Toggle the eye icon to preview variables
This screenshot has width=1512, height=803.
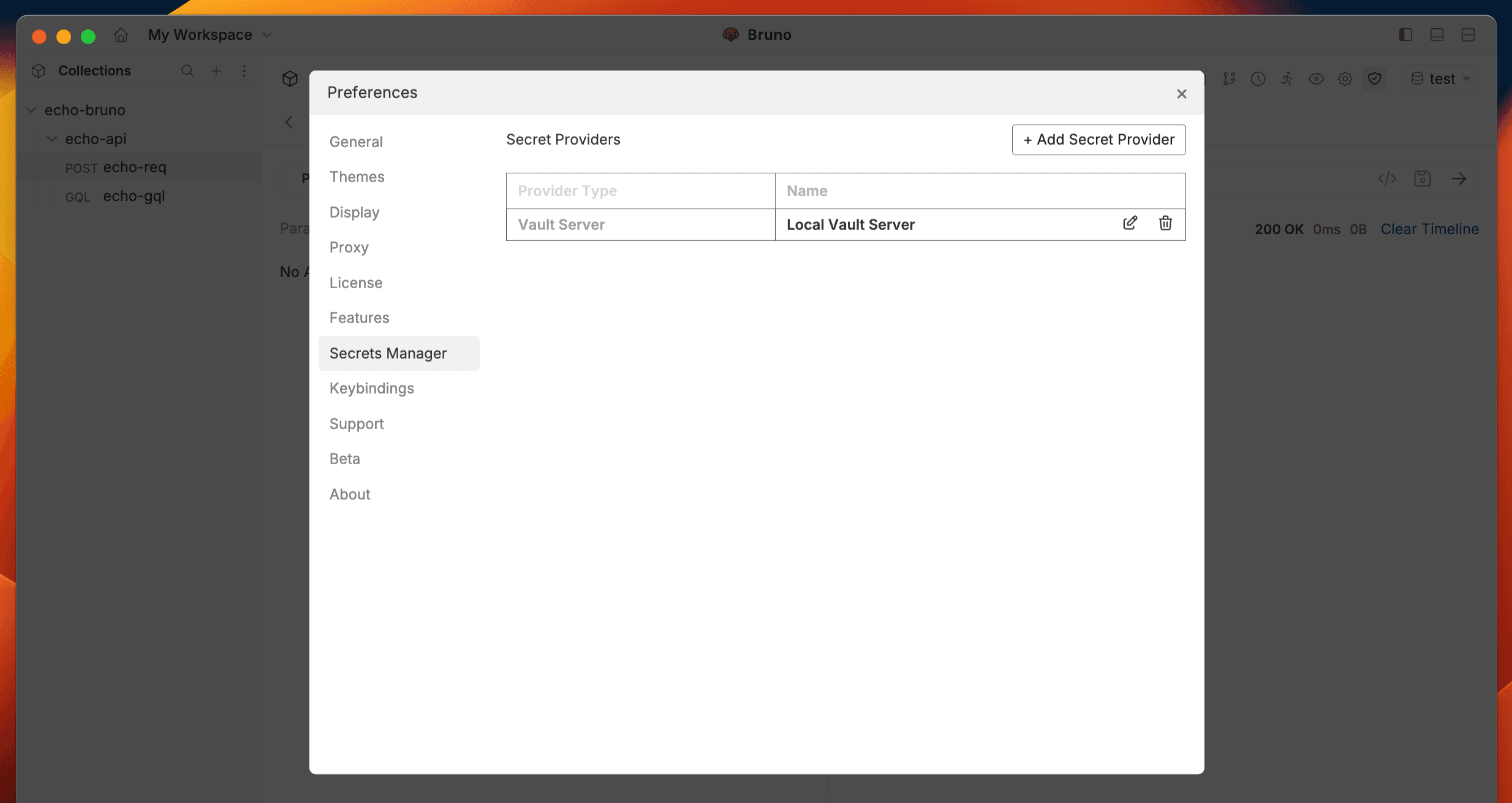(x=1315, y=78)
